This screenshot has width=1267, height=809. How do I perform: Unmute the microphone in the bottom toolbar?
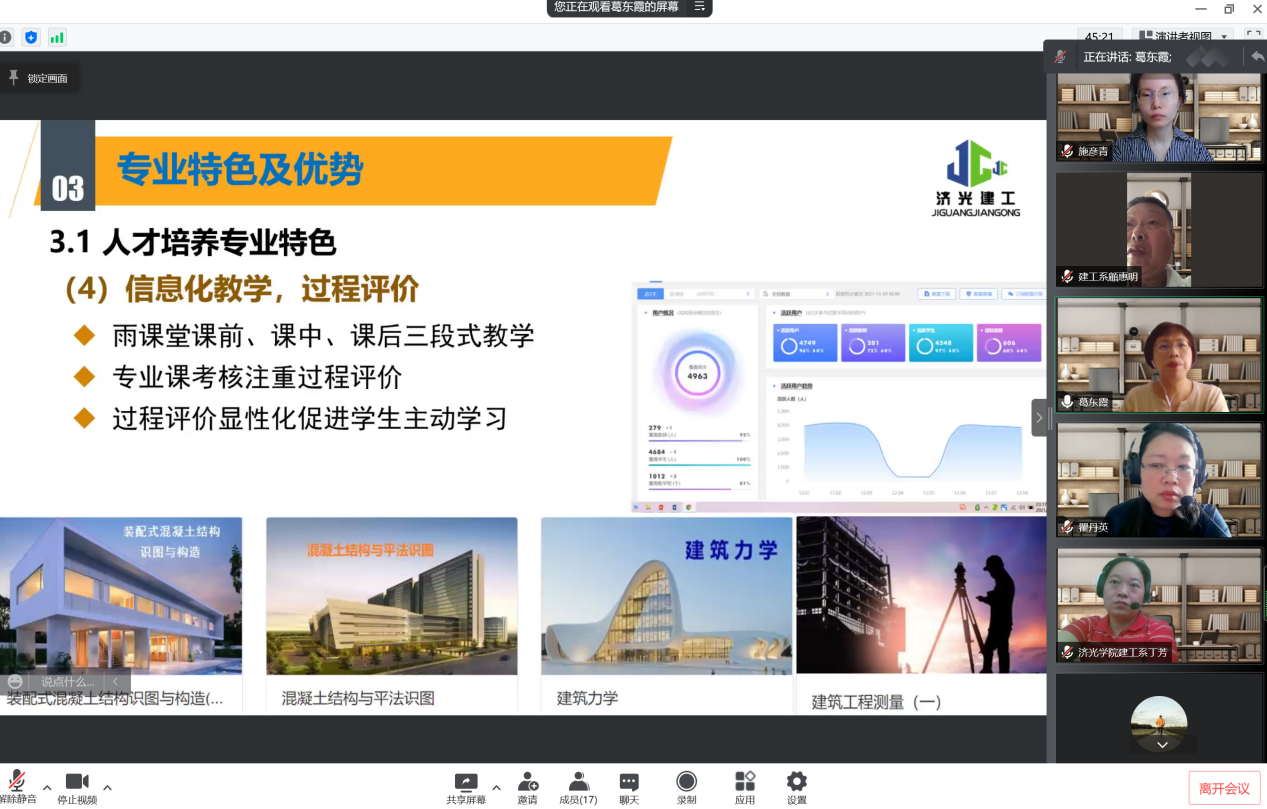(17, 783)
